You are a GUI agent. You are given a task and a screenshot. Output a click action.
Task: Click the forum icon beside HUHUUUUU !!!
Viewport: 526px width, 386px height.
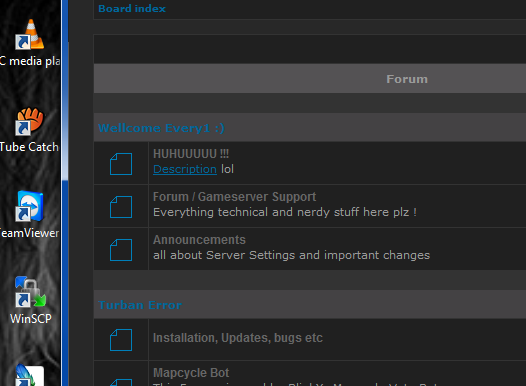pos(121,164)
